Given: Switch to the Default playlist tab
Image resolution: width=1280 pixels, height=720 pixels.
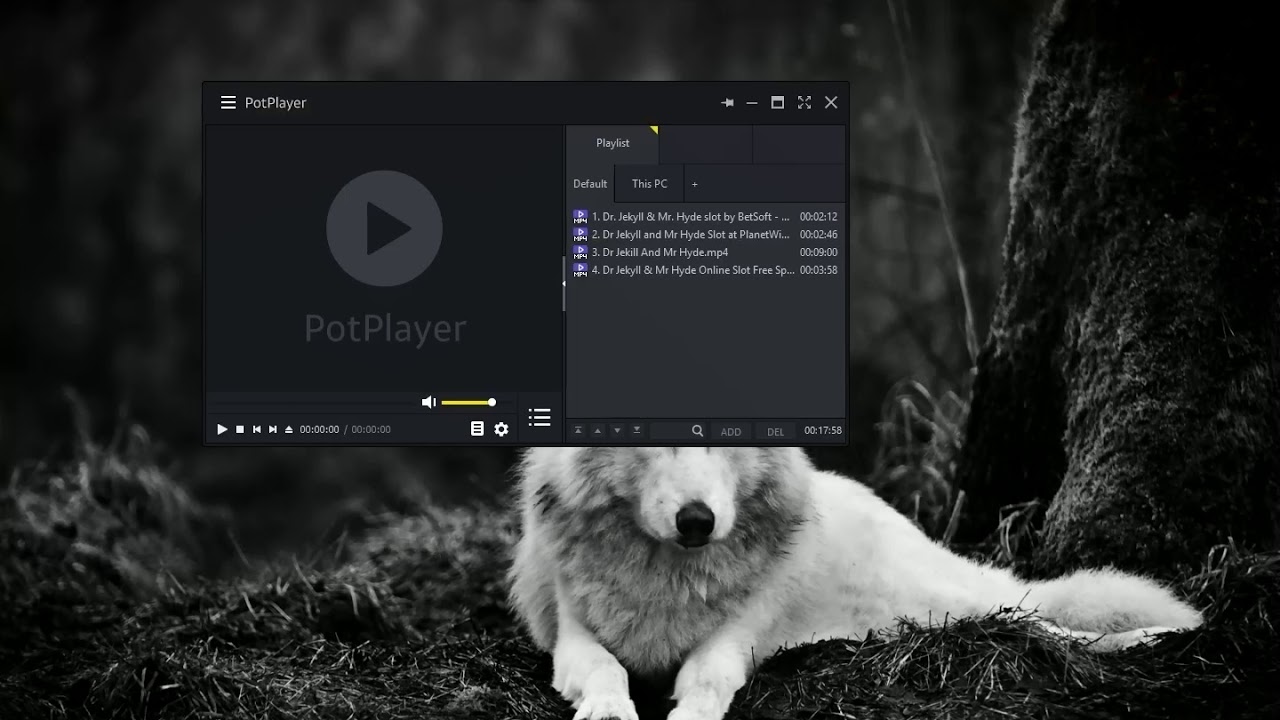Looking at the screenshot, I should (590, 184).
